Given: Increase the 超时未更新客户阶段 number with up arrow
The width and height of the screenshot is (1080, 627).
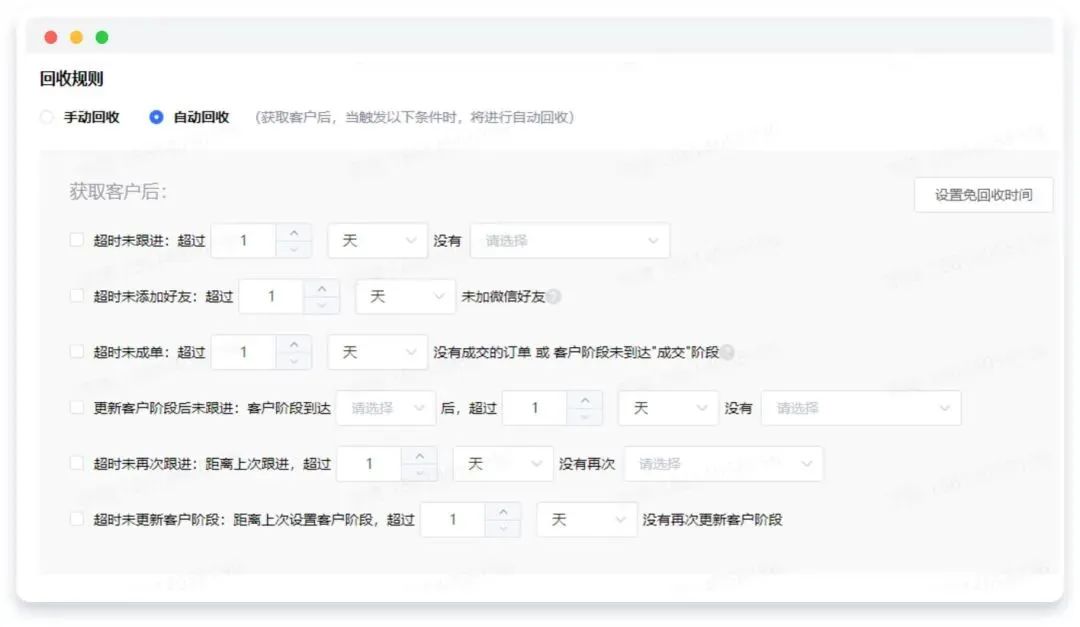Looking at the screenshot, I should (503, 512).
